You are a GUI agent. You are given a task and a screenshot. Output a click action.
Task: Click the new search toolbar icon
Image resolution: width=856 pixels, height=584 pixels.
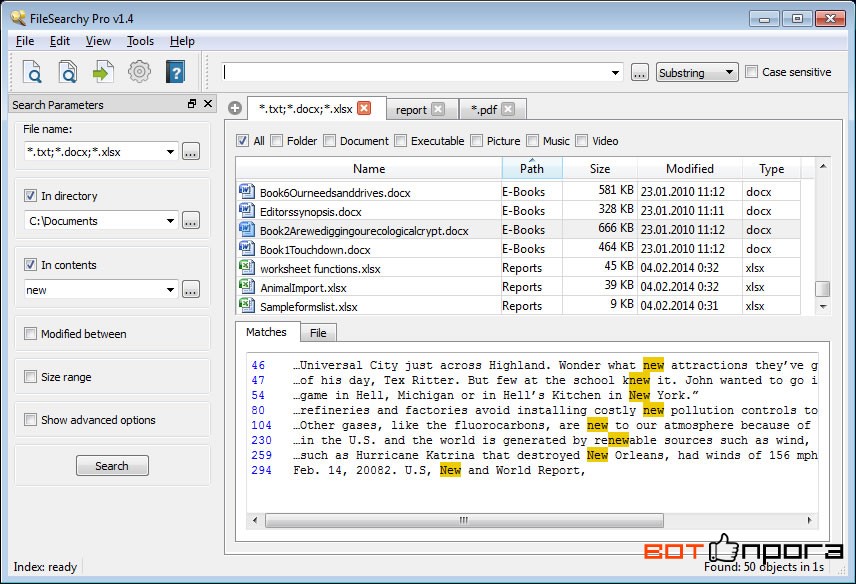32,72
